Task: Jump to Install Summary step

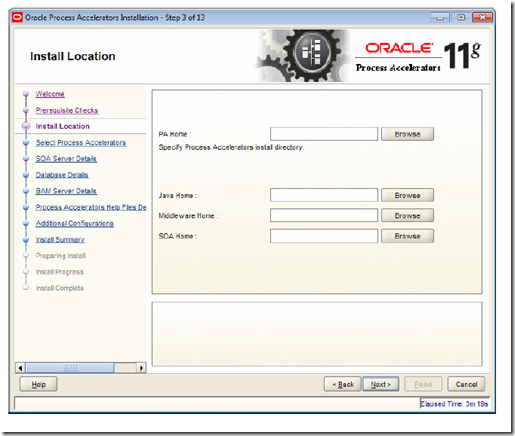Action: click(x=60, y=240)
